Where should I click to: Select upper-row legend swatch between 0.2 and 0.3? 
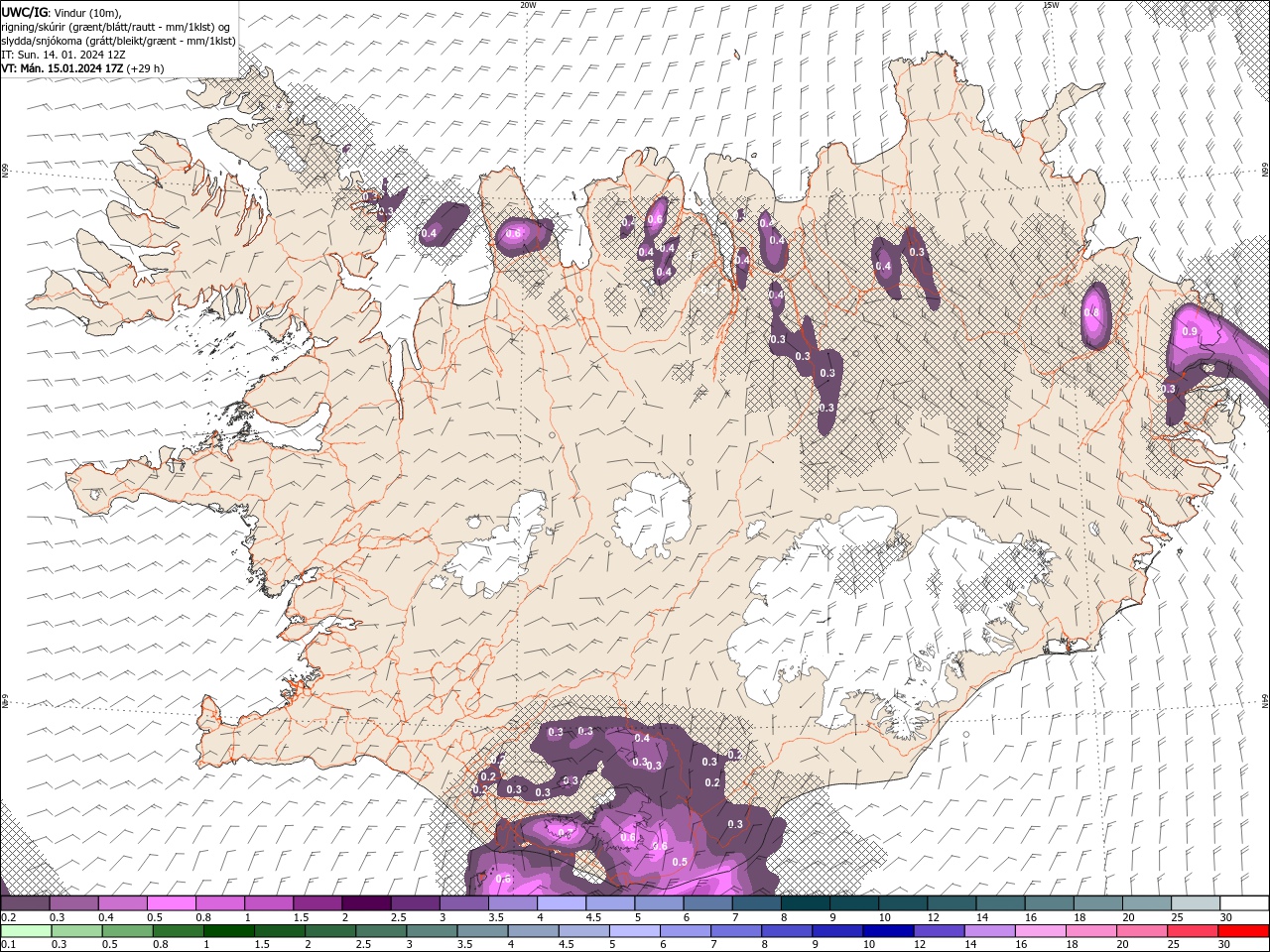25,903
